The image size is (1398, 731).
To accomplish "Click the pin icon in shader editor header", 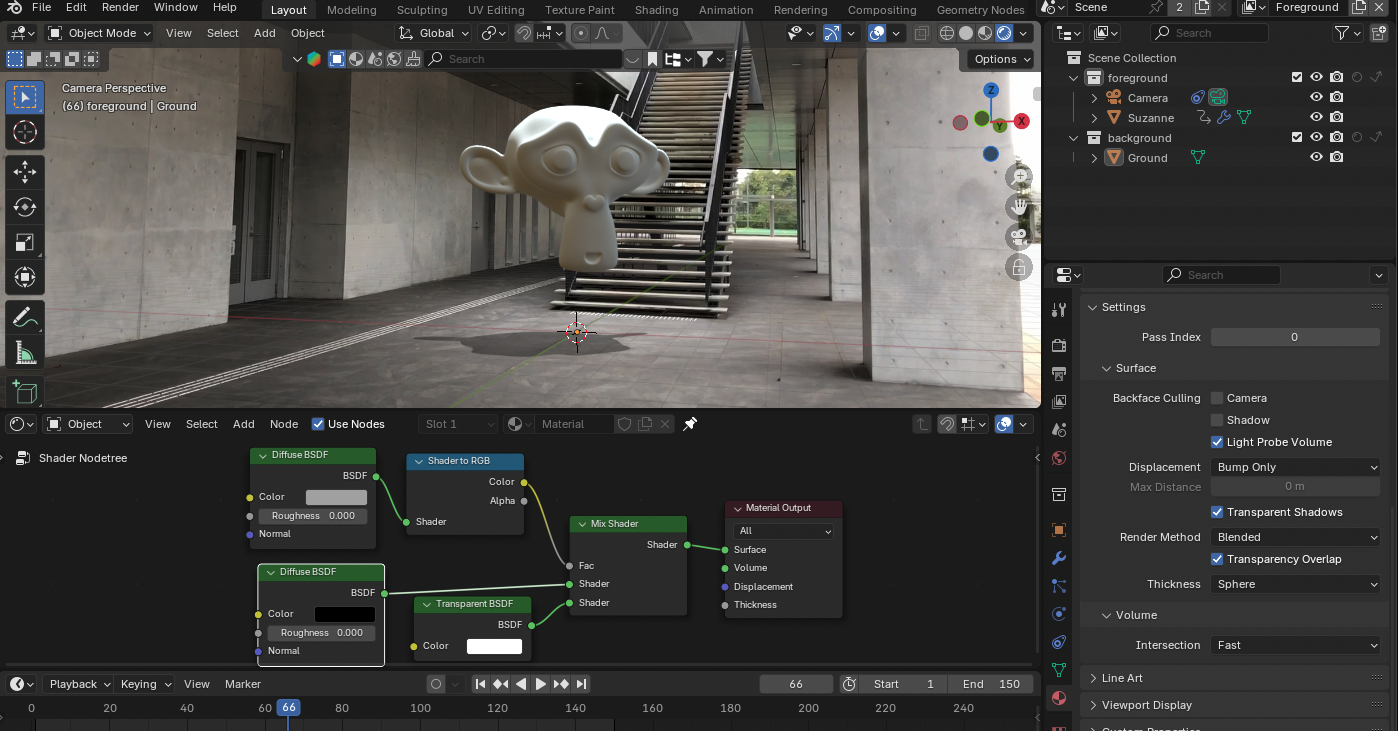I will [x=690, y=424].
